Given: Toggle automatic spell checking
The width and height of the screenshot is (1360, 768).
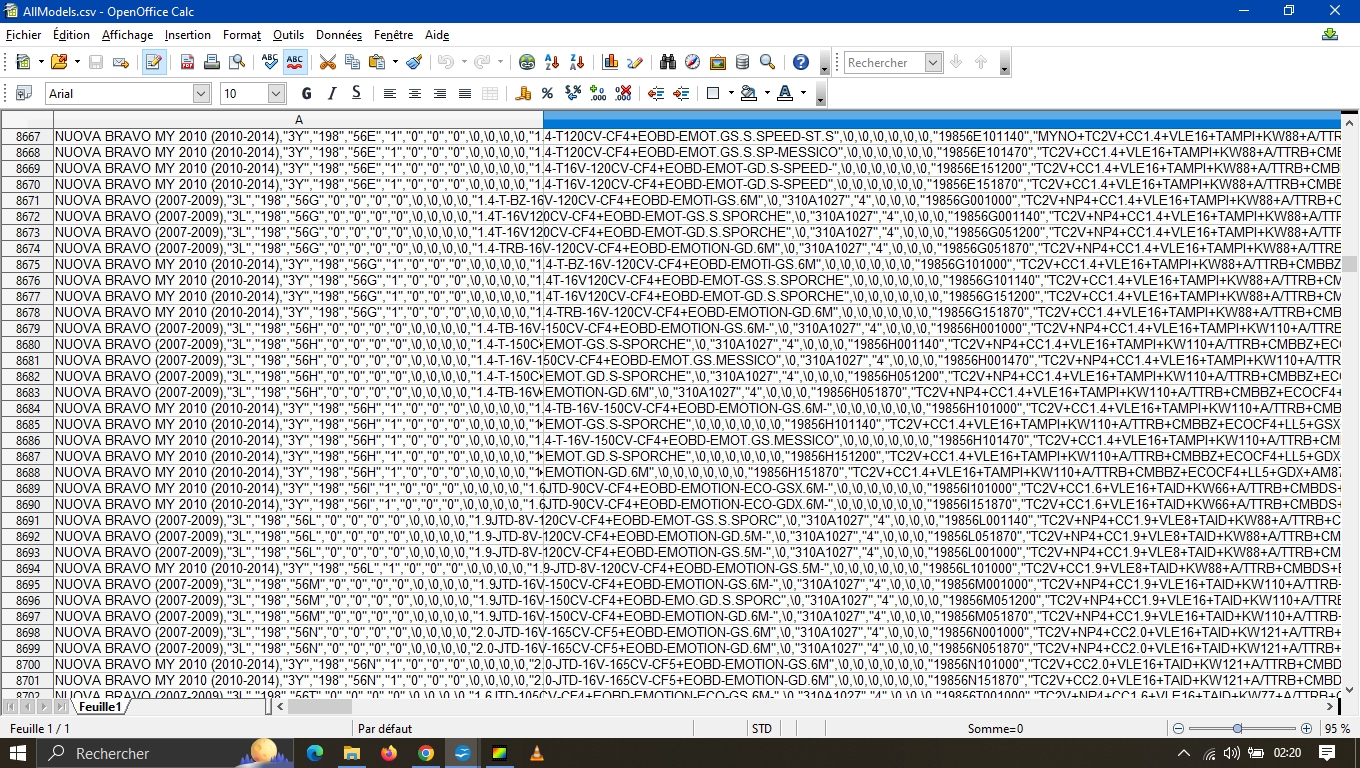Looking at the screenshot, I should [294, 62].
